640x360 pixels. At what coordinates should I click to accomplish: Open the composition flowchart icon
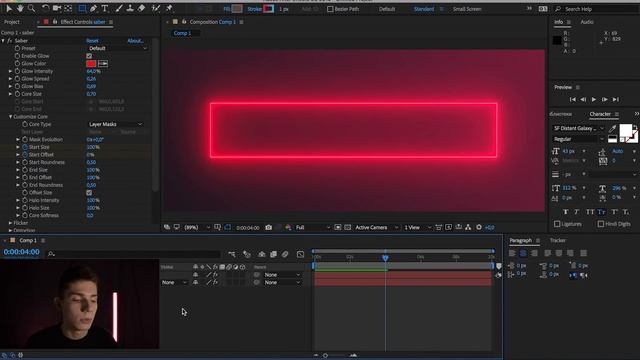pyautogui.click(x=468, y=227)
